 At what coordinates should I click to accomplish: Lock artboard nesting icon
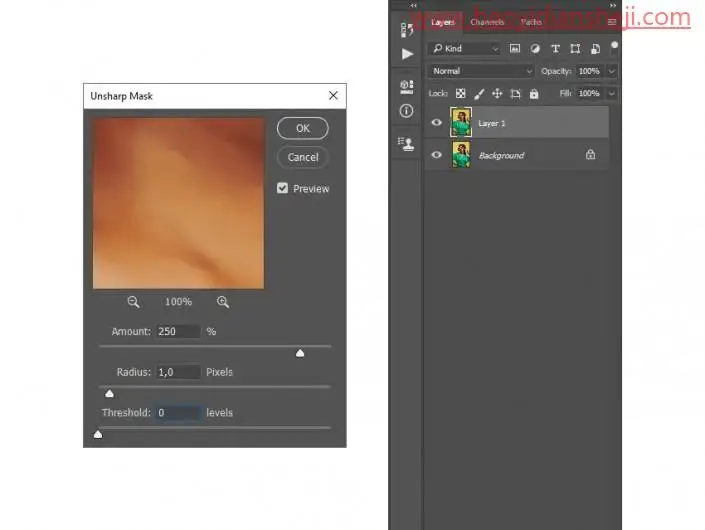coord(515,94)
